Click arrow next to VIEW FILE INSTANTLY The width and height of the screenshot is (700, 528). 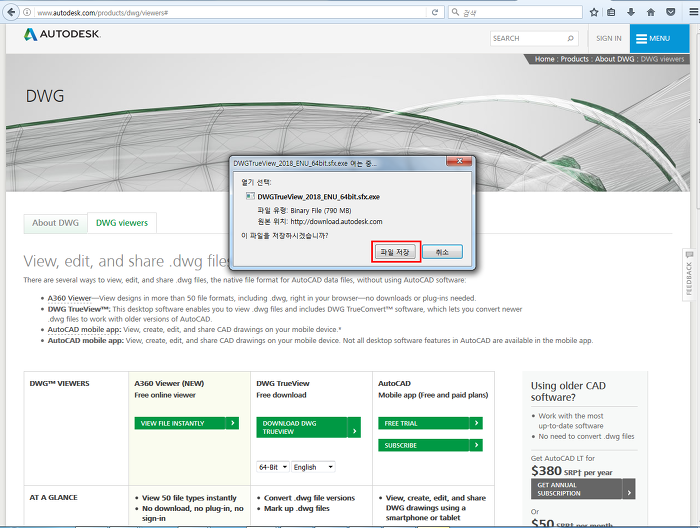tap(233, 423)
